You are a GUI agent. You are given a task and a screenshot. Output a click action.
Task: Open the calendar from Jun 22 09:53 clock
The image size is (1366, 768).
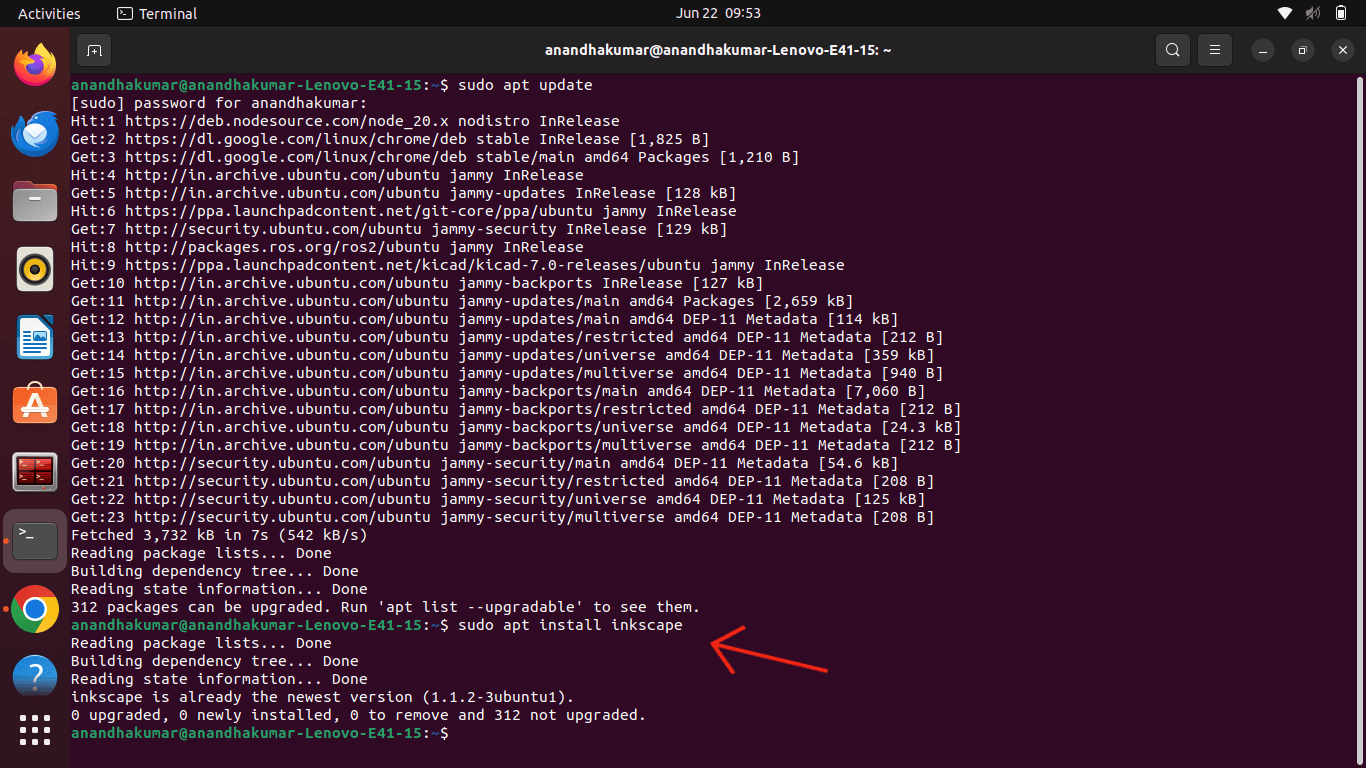click(718, 13)
